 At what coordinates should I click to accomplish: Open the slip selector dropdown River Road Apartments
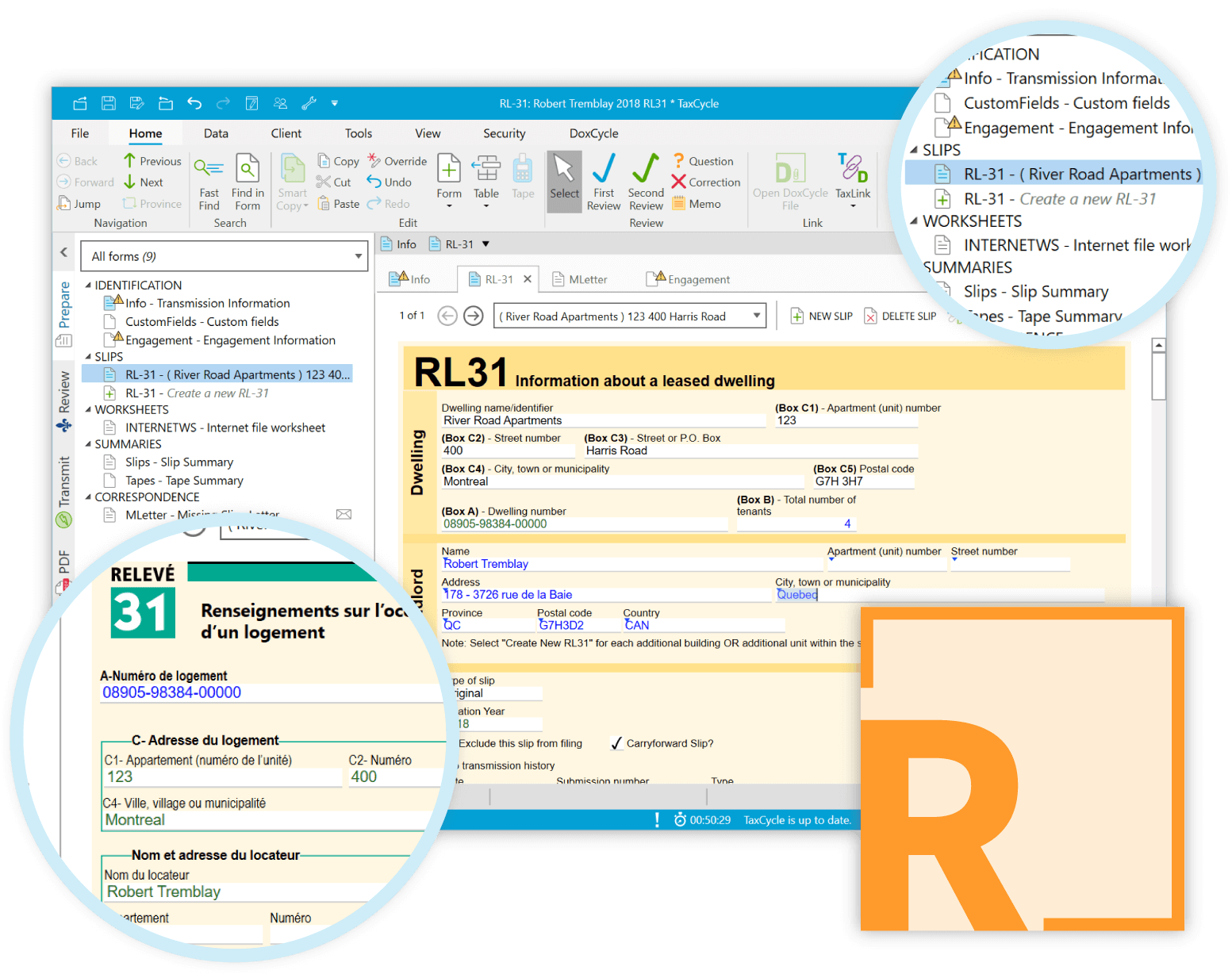pos(630,316)
